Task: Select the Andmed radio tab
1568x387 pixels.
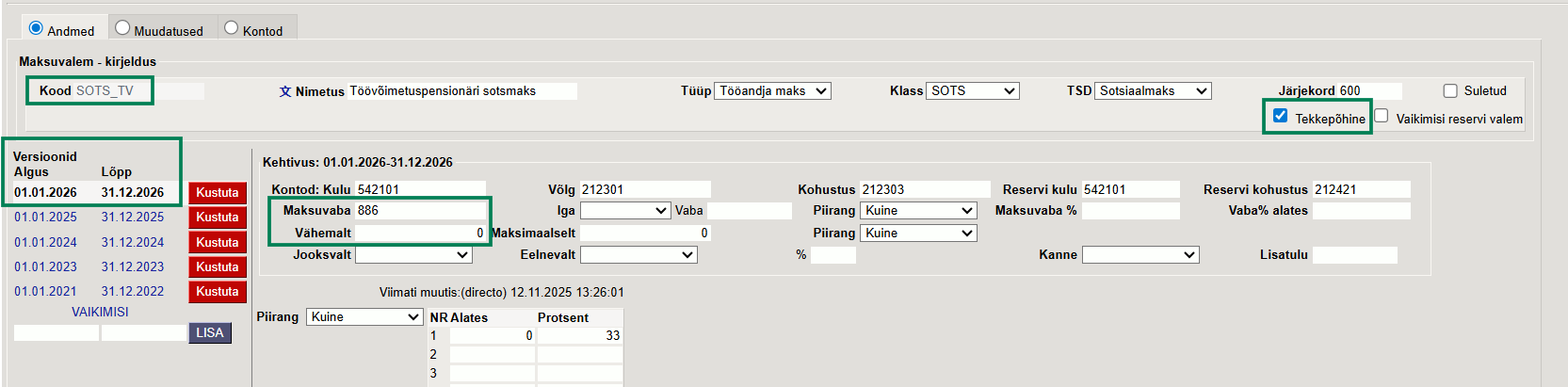Action: coord(36,28)
